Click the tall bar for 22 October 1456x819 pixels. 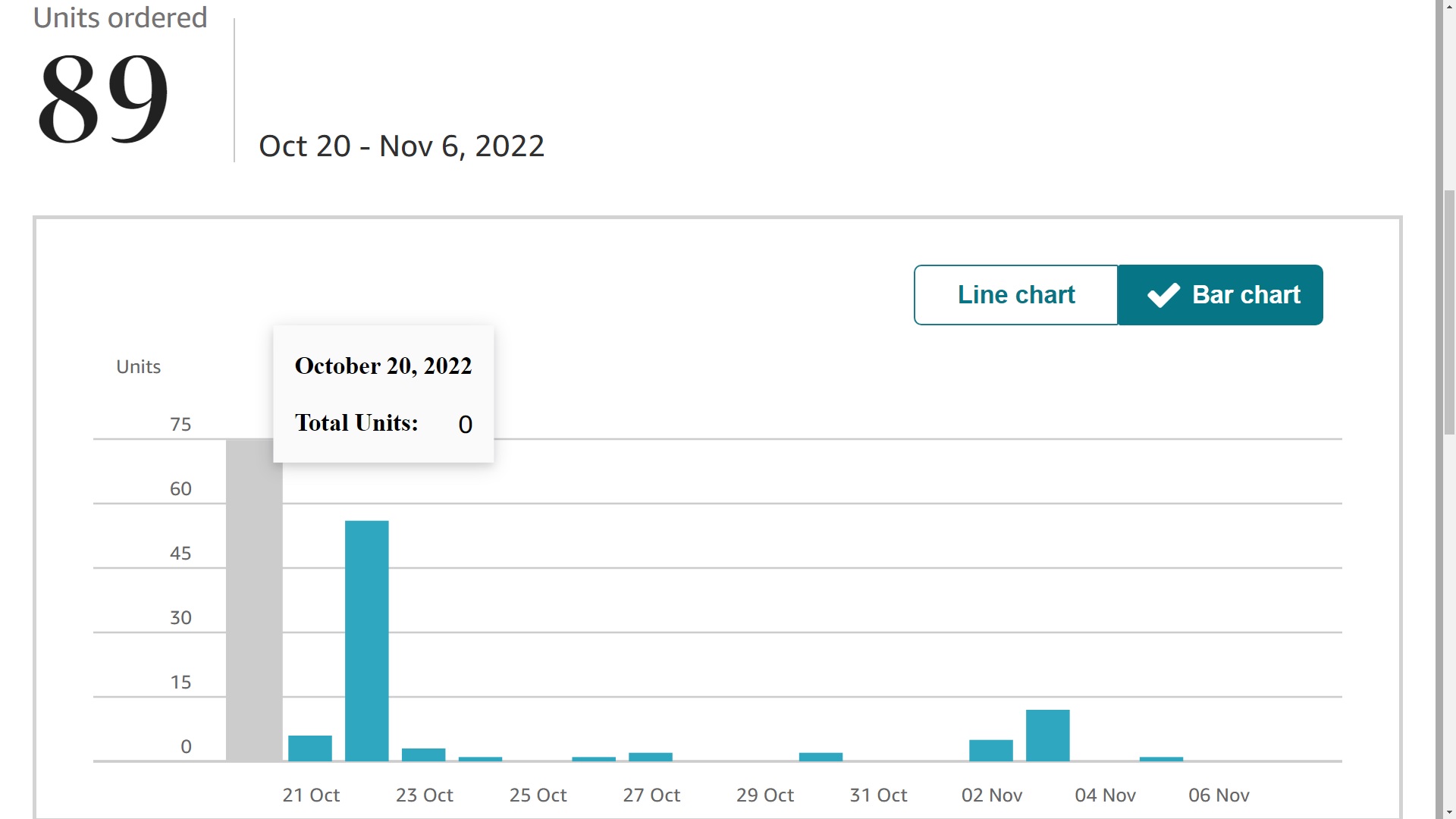click(367, 641)
